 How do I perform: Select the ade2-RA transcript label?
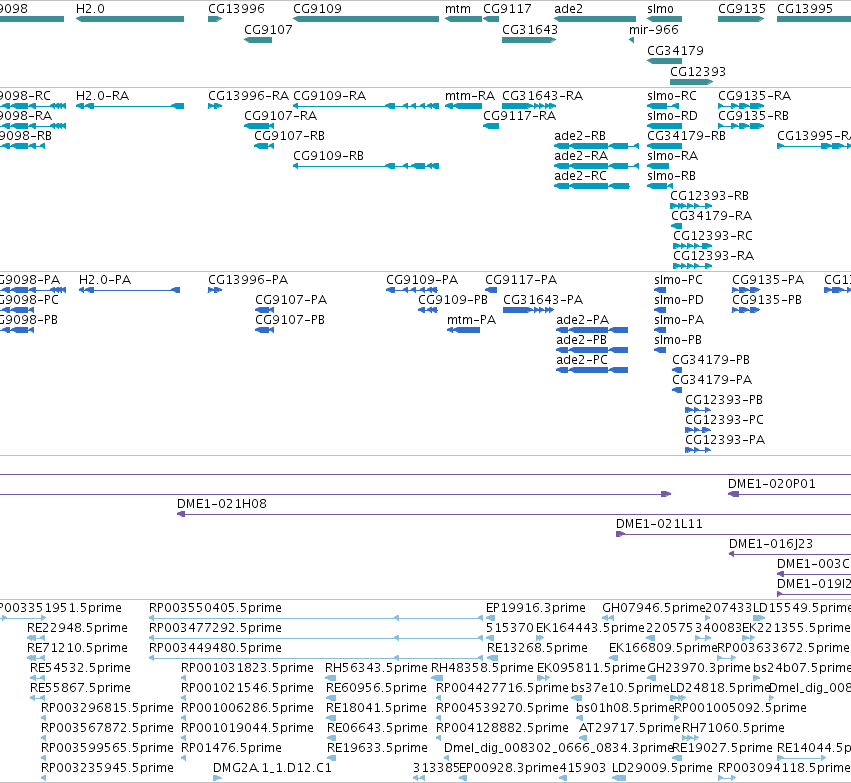[581, 156]
